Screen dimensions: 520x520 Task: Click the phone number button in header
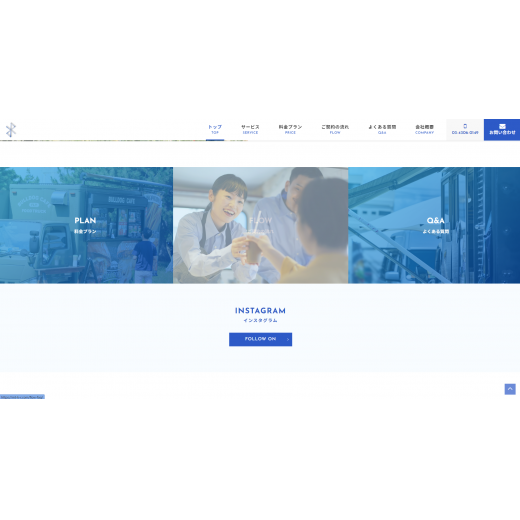click(465, 130)
